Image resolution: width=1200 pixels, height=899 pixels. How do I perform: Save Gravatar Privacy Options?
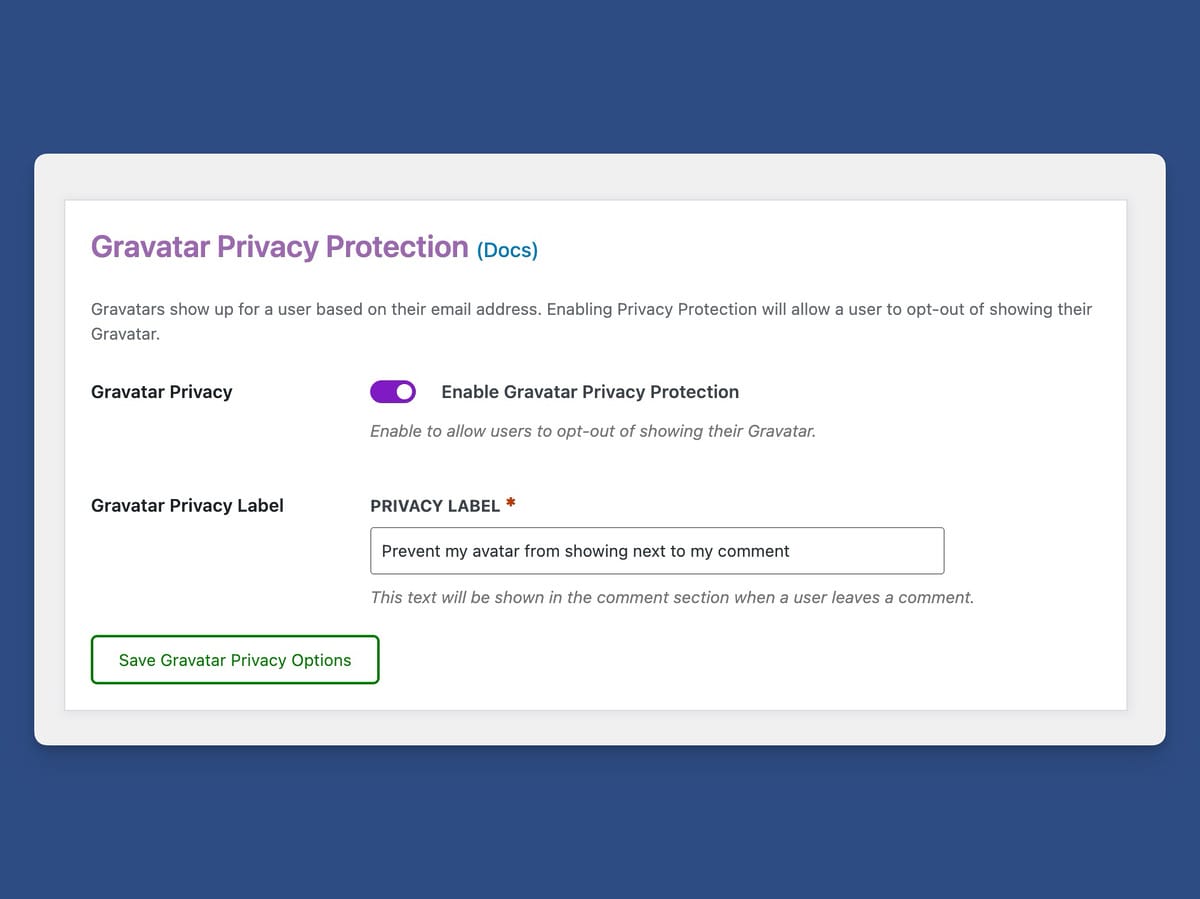coord(235,660)
